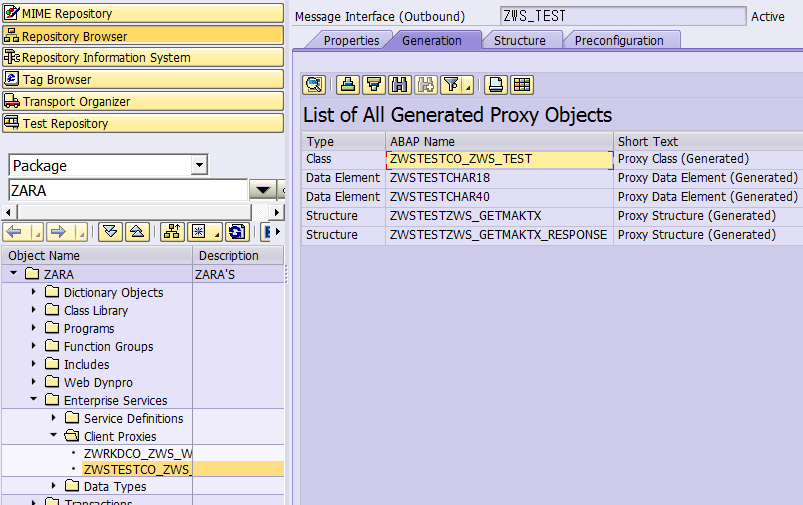Expand the Web Dynpro folder
803x505 pixels.
pos(34,382)
